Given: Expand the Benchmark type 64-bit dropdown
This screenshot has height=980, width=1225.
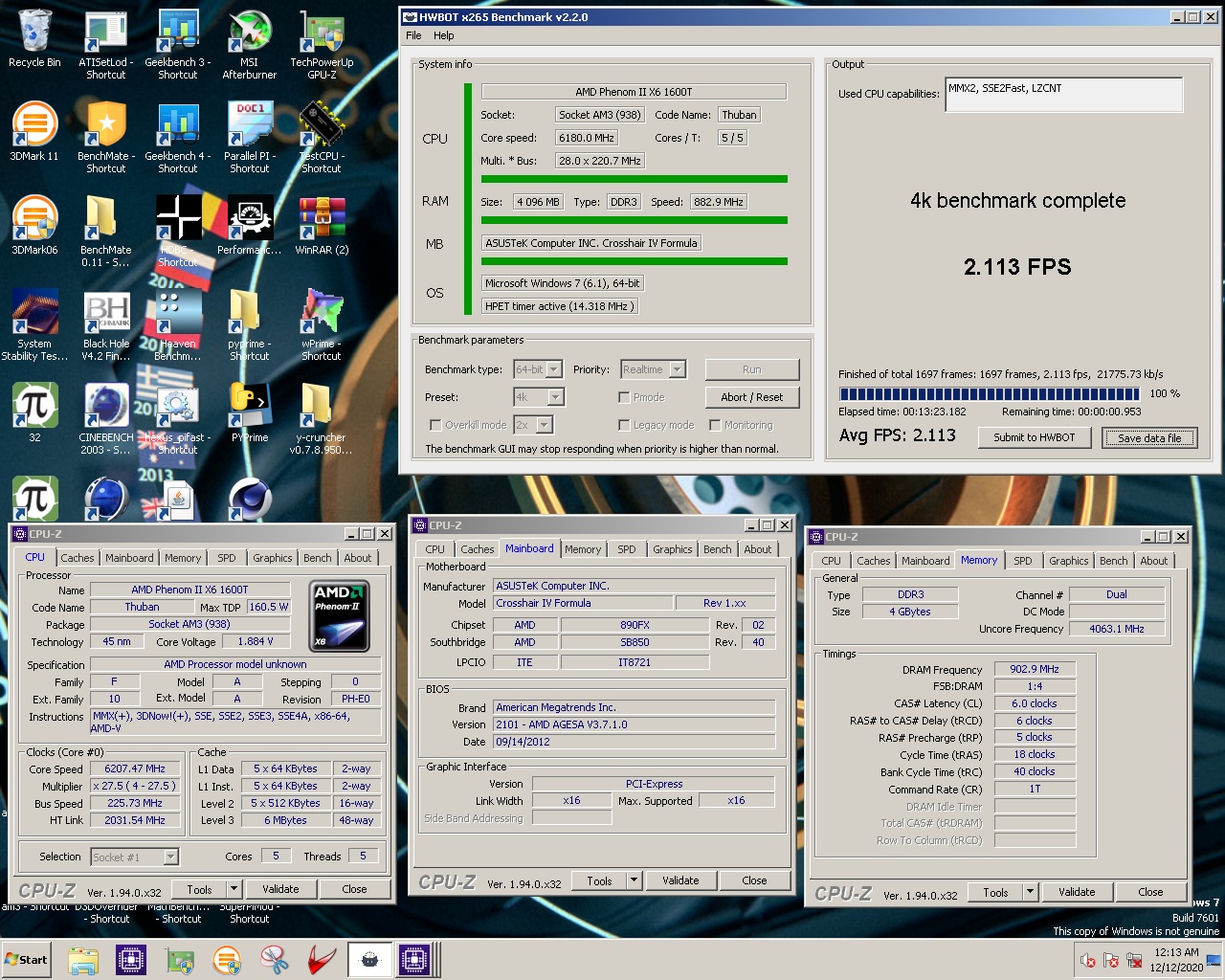Looking at the screenshot, I should pos(555,369).
